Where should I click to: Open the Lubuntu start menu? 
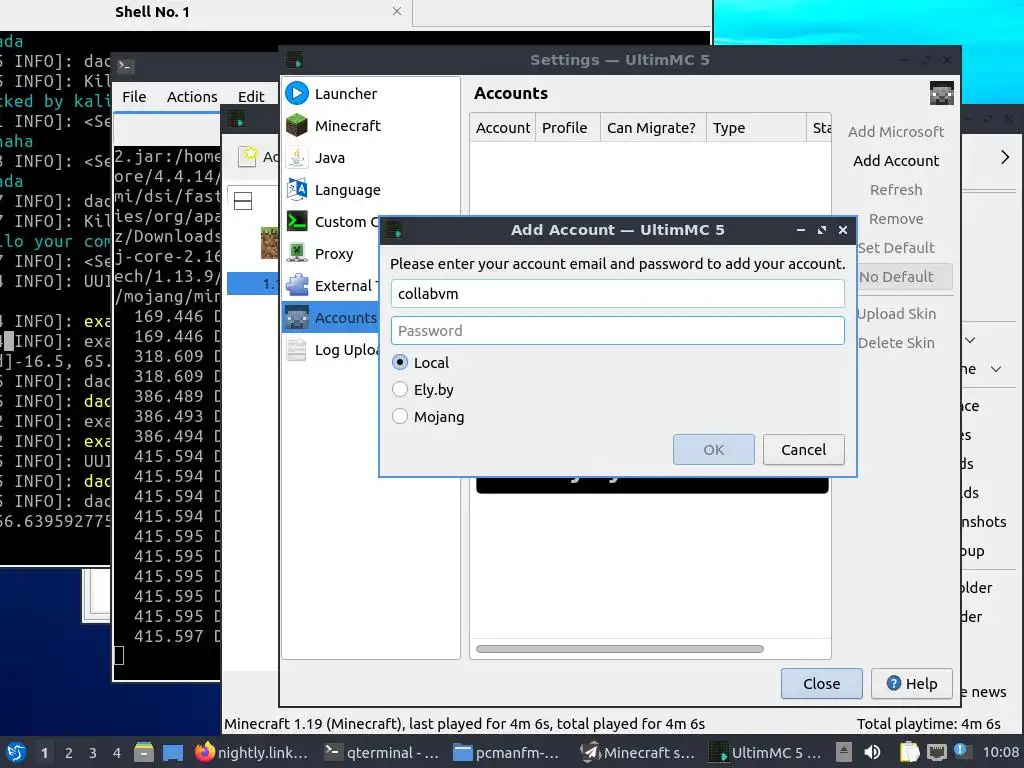16,752
